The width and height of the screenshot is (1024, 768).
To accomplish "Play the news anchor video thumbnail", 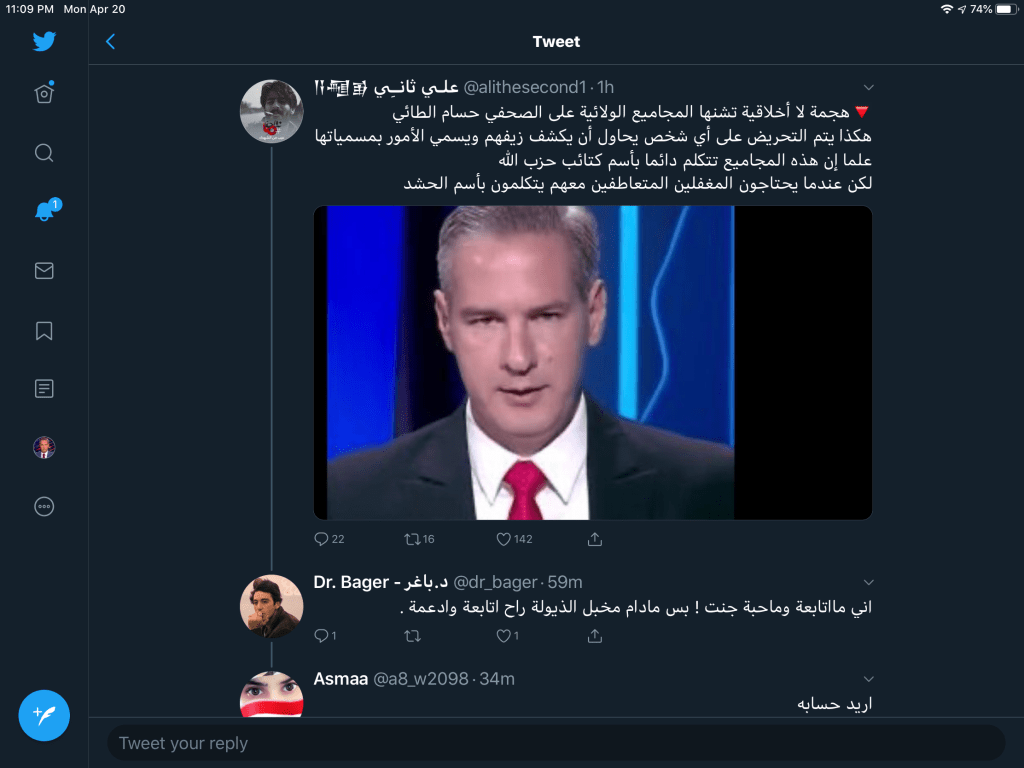I will pos(593,362).
